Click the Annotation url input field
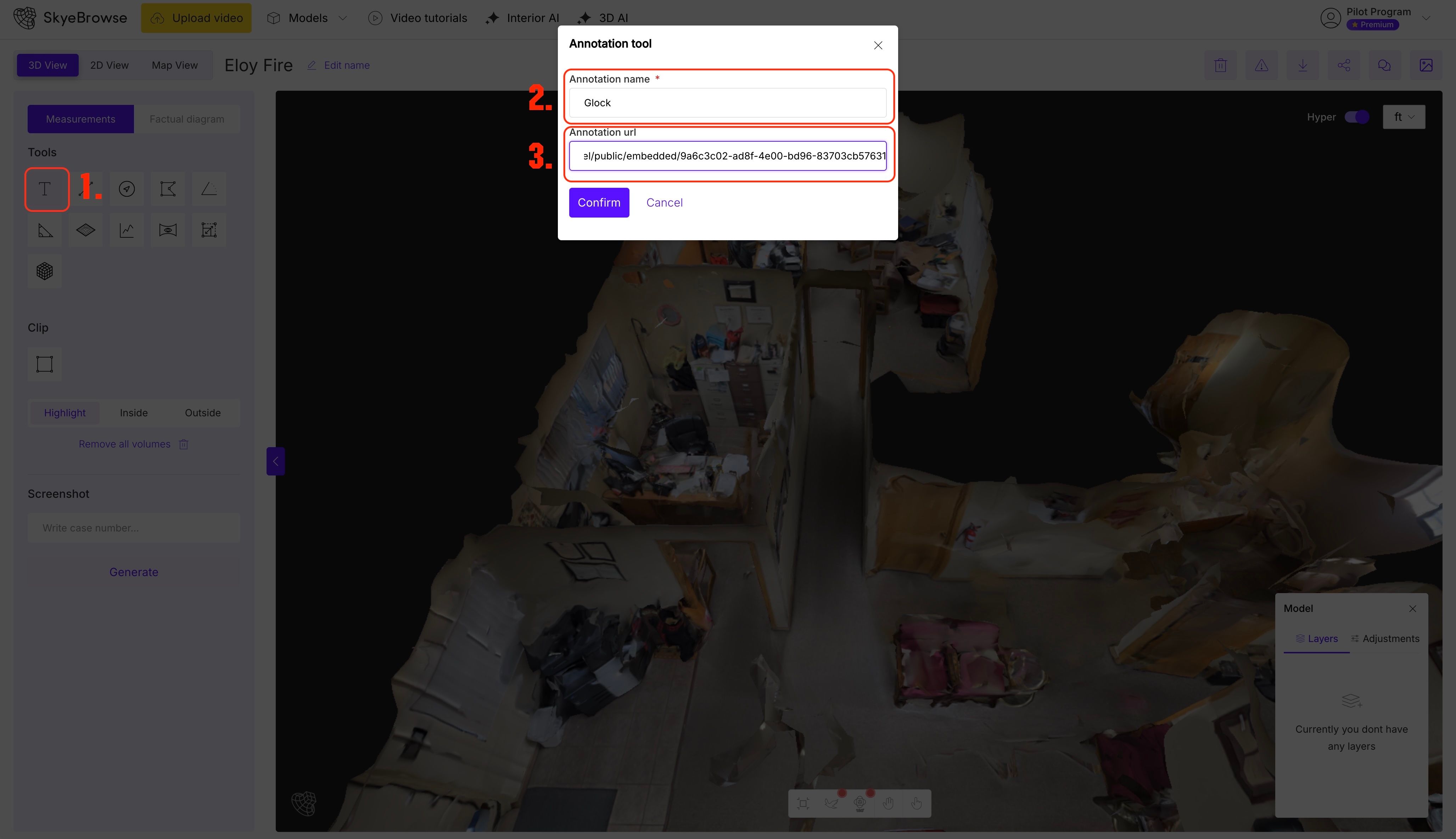1456x839 pixels. click(727, 156)
